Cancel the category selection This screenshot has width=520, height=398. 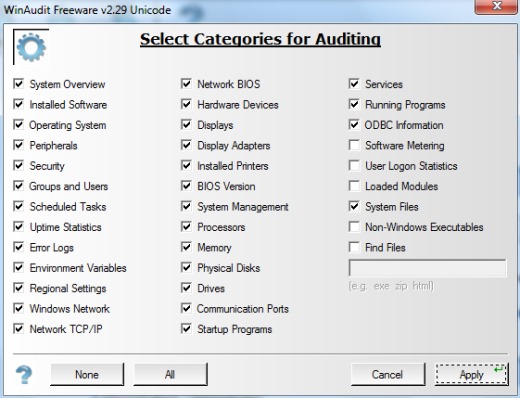point(388,374)
